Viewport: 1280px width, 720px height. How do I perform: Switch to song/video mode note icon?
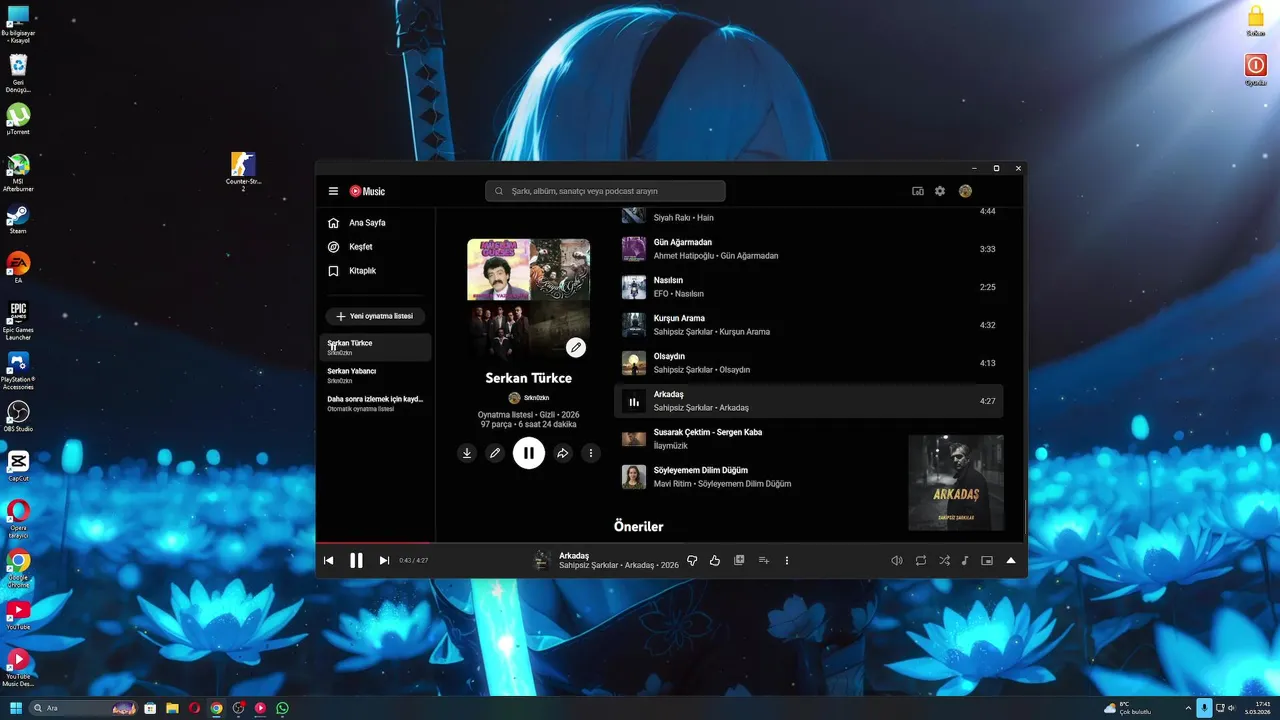pos(965,561)
